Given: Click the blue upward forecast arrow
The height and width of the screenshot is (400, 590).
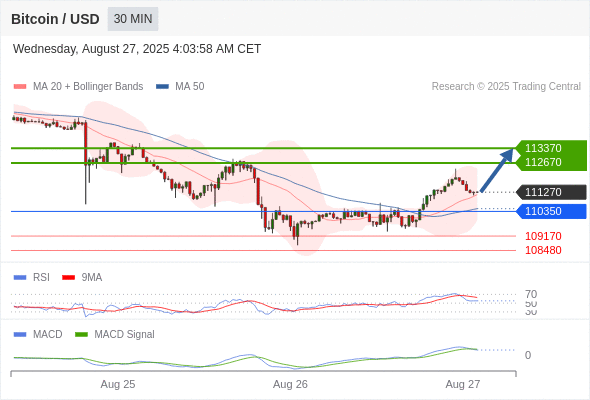Looking at the screenshot, I should coord(497,170).
